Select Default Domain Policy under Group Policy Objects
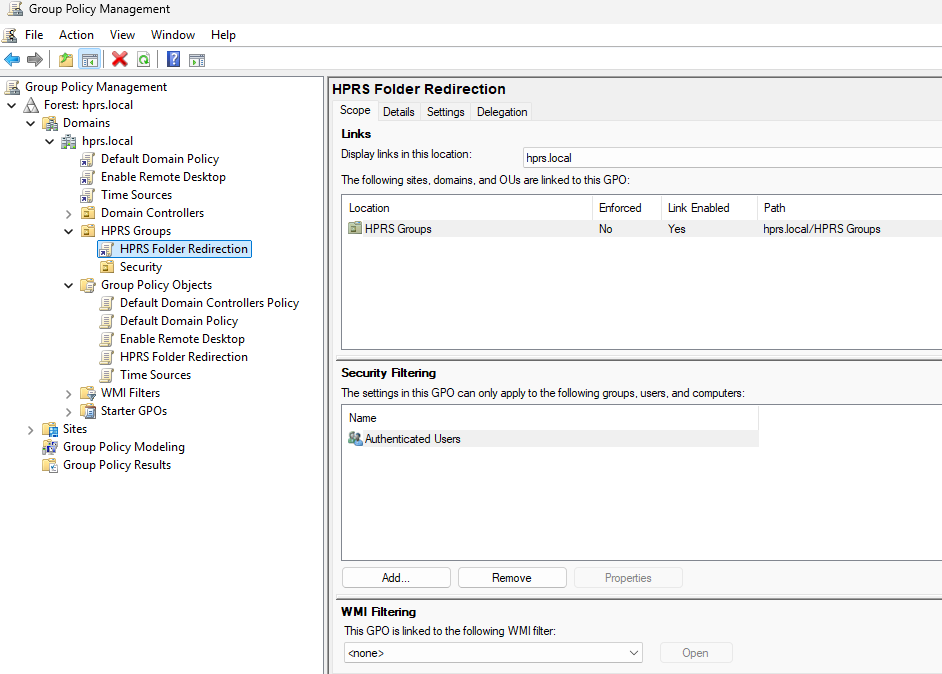The height and width of the screenshot is (674, 942). [178, 321]
